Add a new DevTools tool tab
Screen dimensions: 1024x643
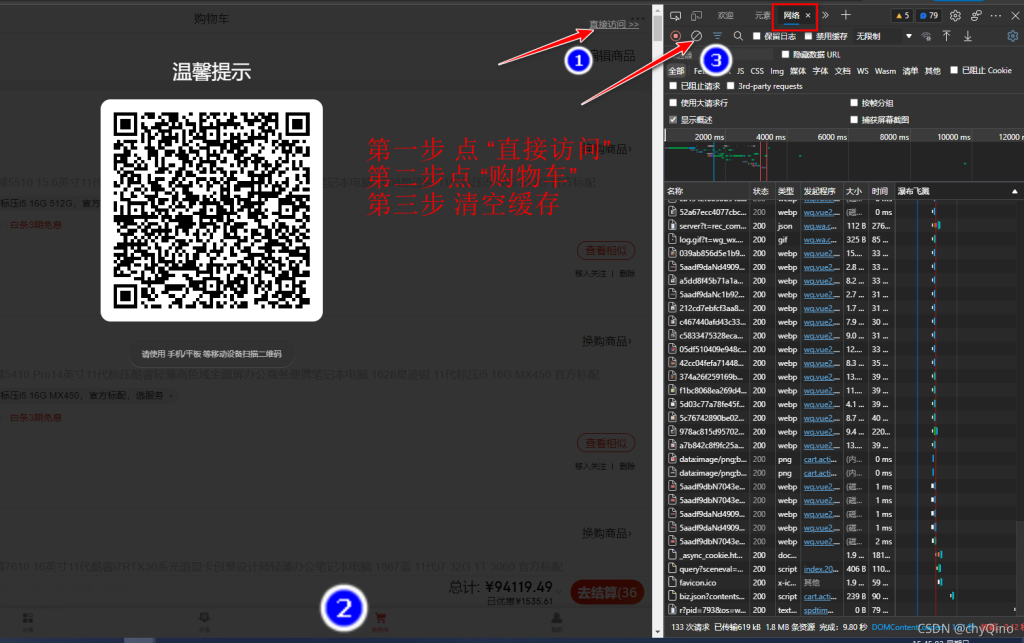(846, 15)
